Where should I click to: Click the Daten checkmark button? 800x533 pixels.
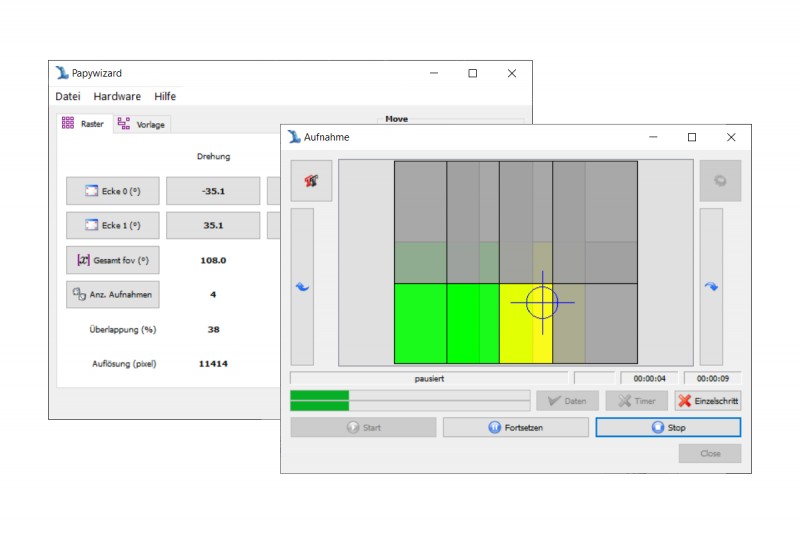pyautogui.click(x=567, y=401)
